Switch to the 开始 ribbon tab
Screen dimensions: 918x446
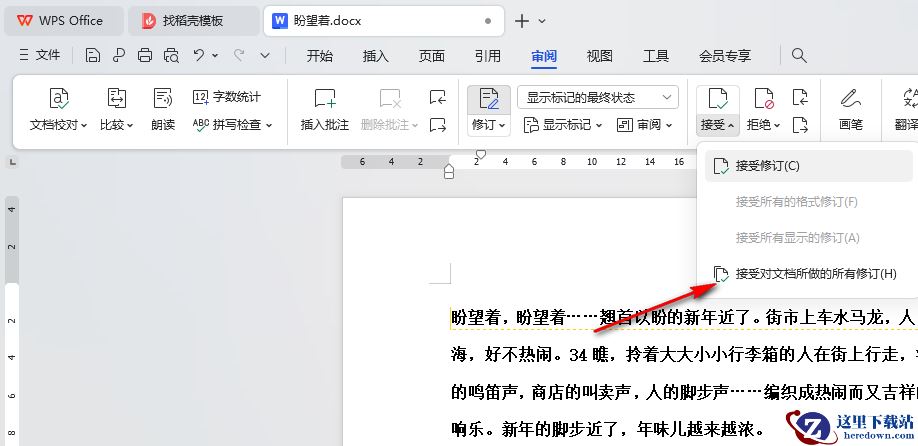(x=320, y=56)
